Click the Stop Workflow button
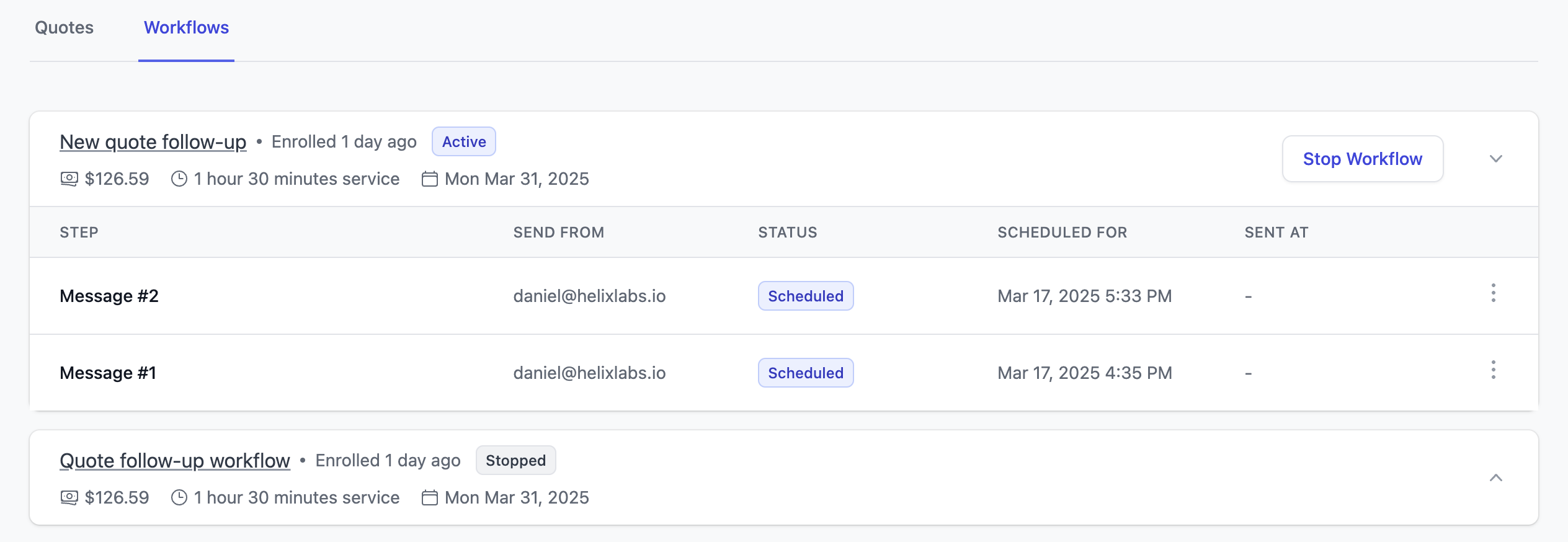 (x=1363, y=159)
